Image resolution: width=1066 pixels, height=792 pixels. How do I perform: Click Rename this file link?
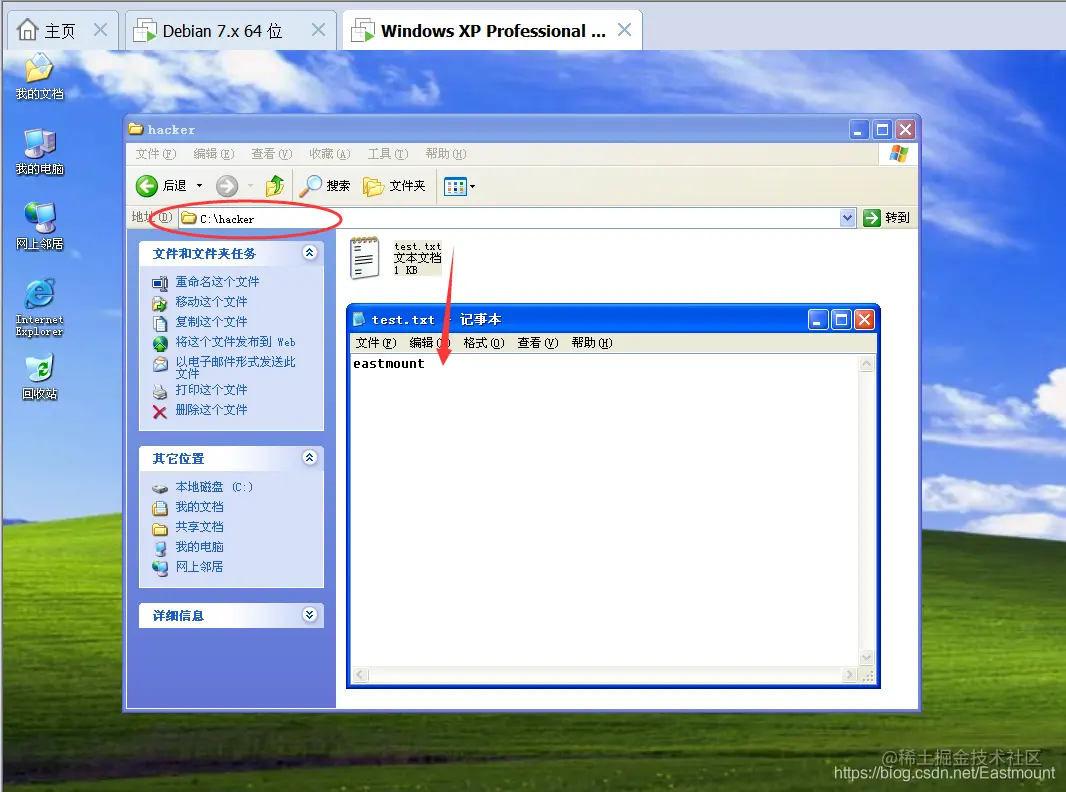[217, 281]
